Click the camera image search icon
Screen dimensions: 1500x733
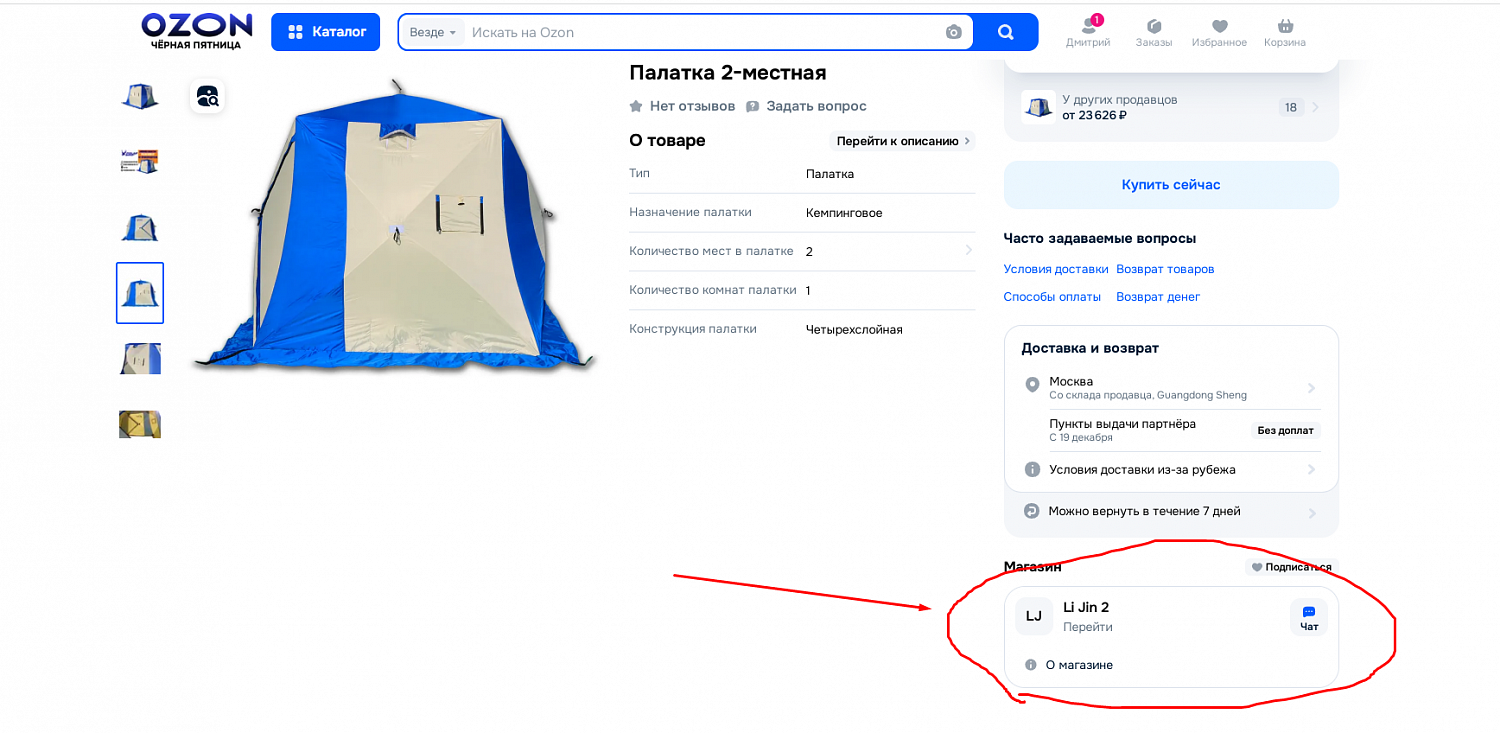(953, 32)
